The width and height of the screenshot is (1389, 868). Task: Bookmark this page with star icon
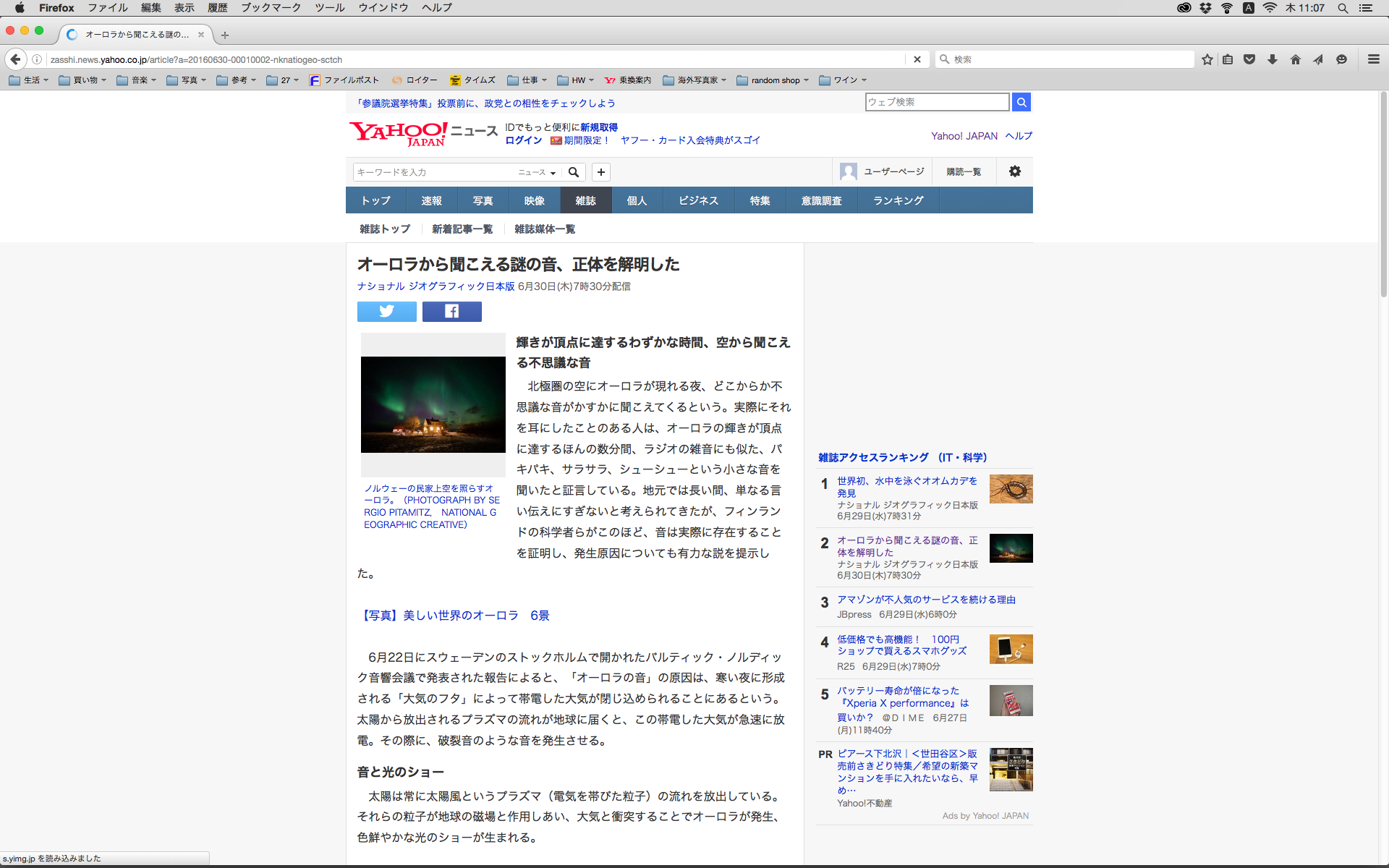1207,59
